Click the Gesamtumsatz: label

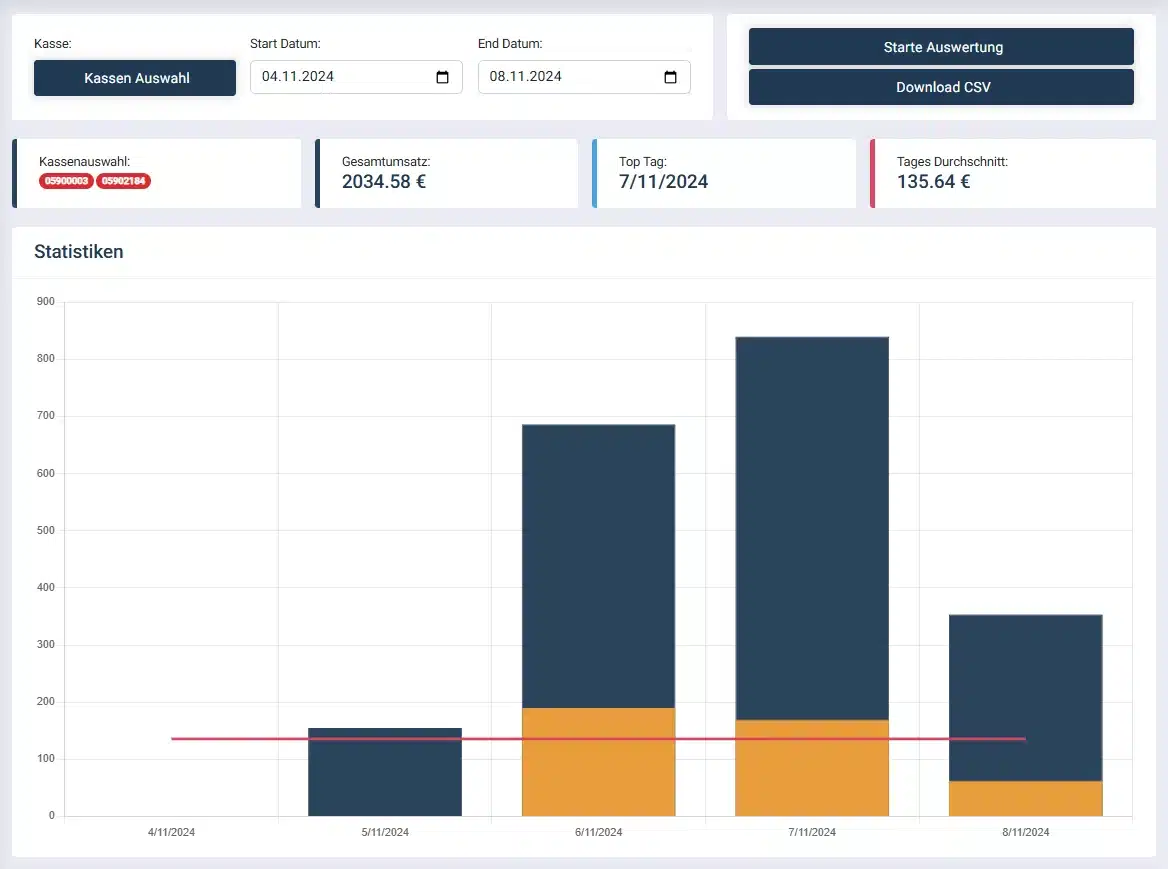tap(386, 162)
